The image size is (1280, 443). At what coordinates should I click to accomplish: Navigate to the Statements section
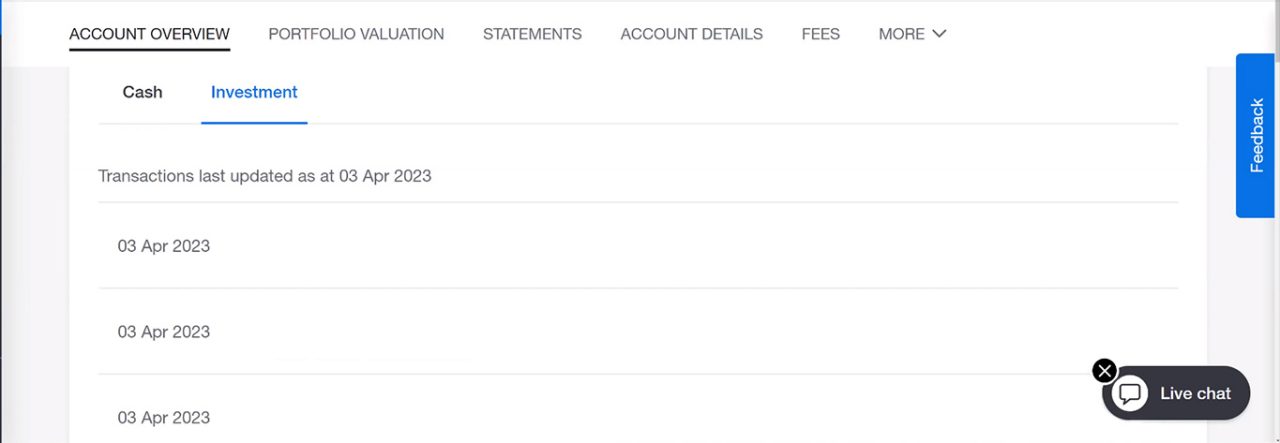[x=532, y=34]
